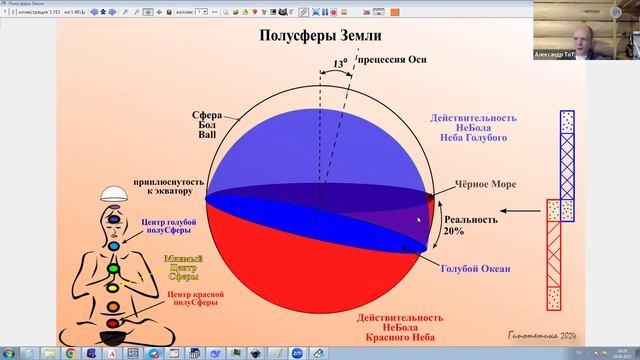Open the Inkscape black diamond taskbar icon
The height and width of the screenshot is (360, 640).
pyautogui.click(x=256, y=353)
